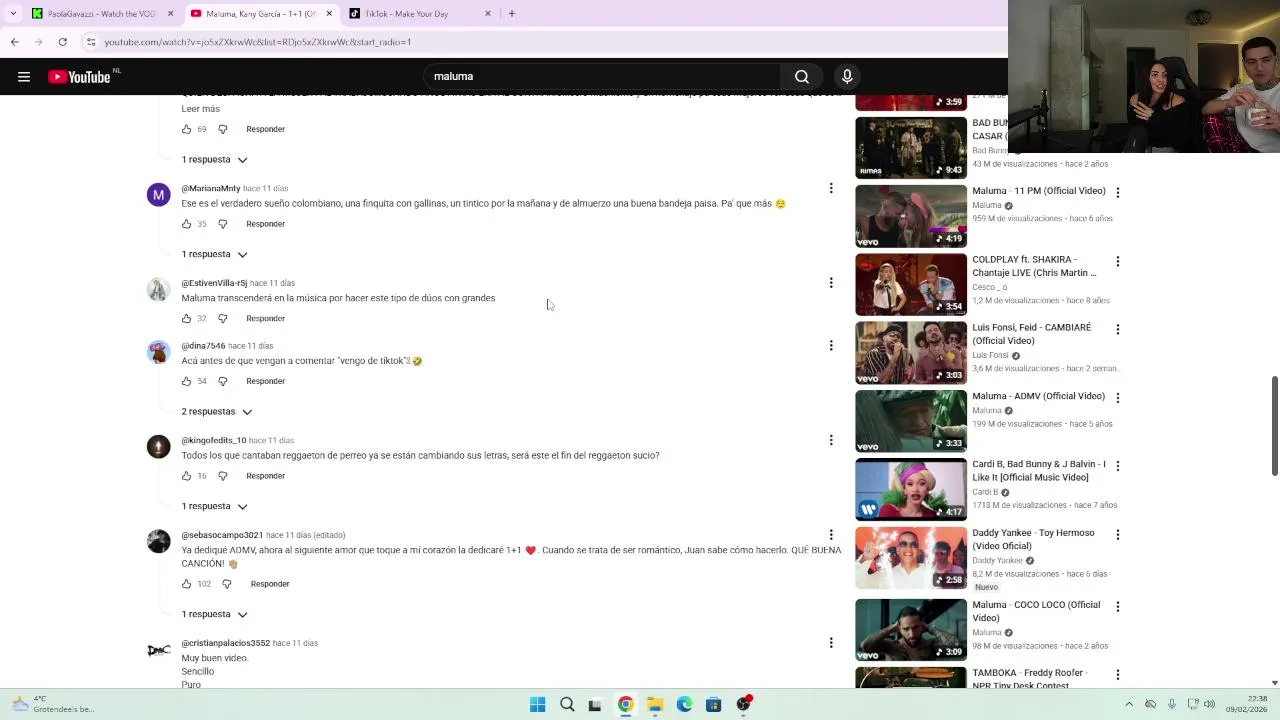The height and width of the screenshot is (720, 1280).
Task: Reply to @dina7546 with Responder
Action: pos(265,381)
